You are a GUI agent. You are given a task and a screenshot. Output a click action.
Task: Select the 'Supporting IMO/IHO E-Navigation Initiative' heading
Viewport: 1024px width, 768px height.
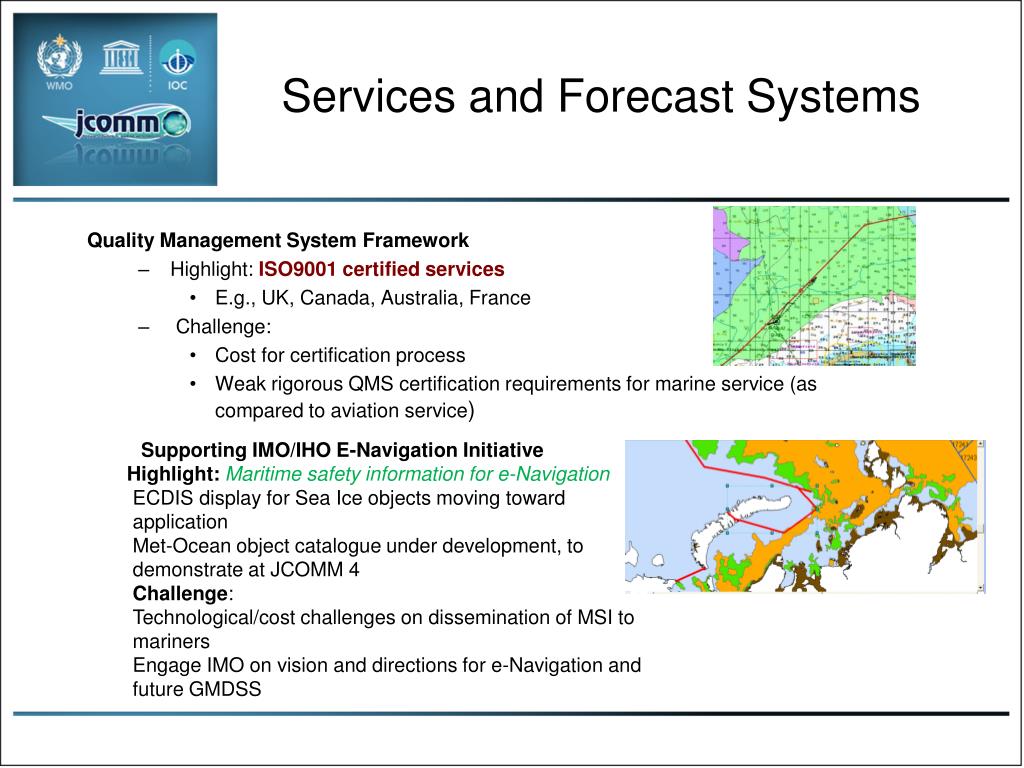pyautogui.click(x=342, y=450)
